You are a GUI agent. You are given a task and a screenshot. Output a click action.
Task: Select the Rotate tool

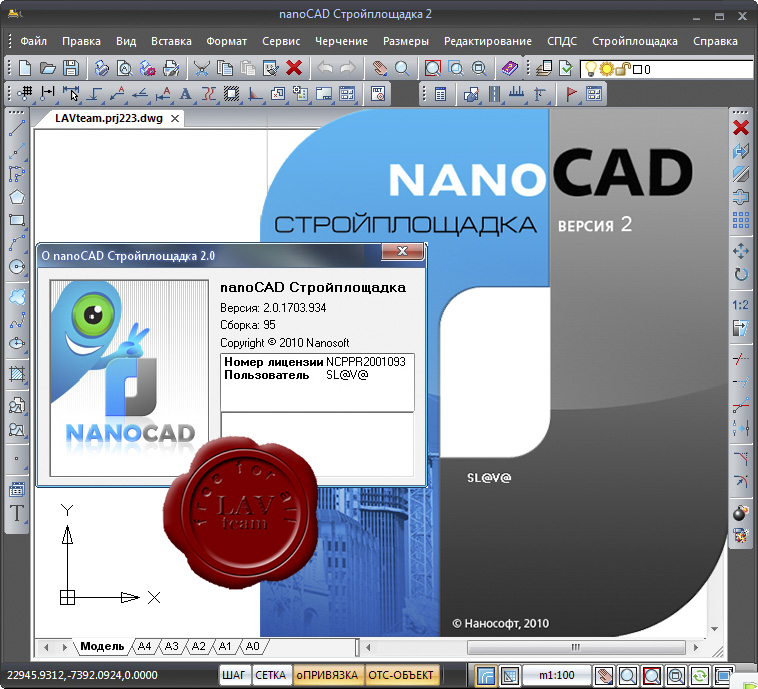point(740,274)
